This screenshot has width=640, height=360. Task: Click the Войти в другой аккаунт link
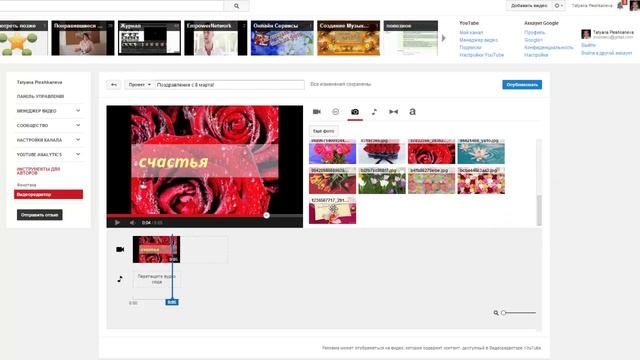pyautogui.click(x=607, y=53)
